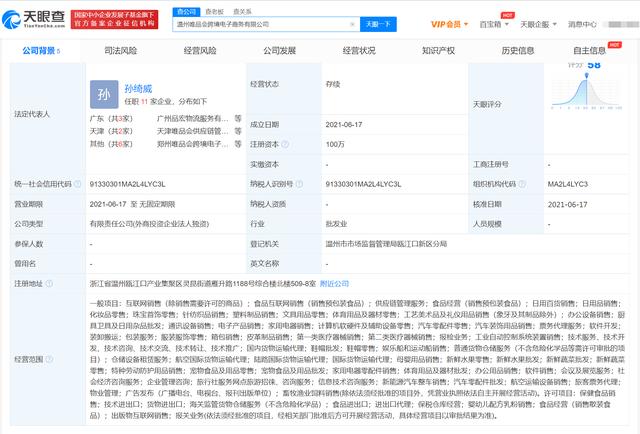The width and height of the screenshot is (640, 434).
Task: Open 广州品宏物流服务 company link
Action: [192, 118]
